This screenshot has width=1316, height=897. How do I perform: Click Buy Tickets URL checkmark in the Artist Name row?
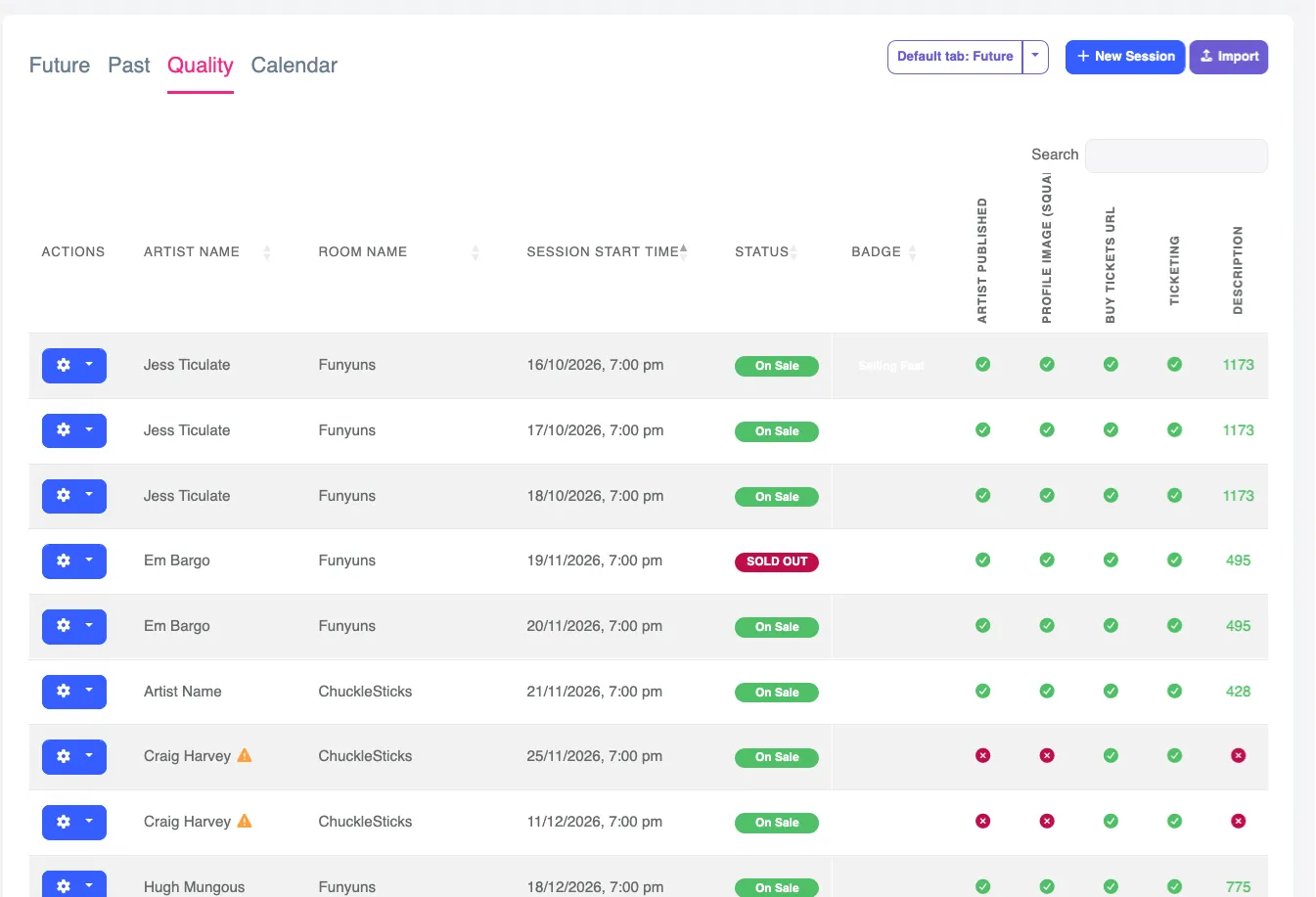pyautogui.click(x=1111, y=692)
